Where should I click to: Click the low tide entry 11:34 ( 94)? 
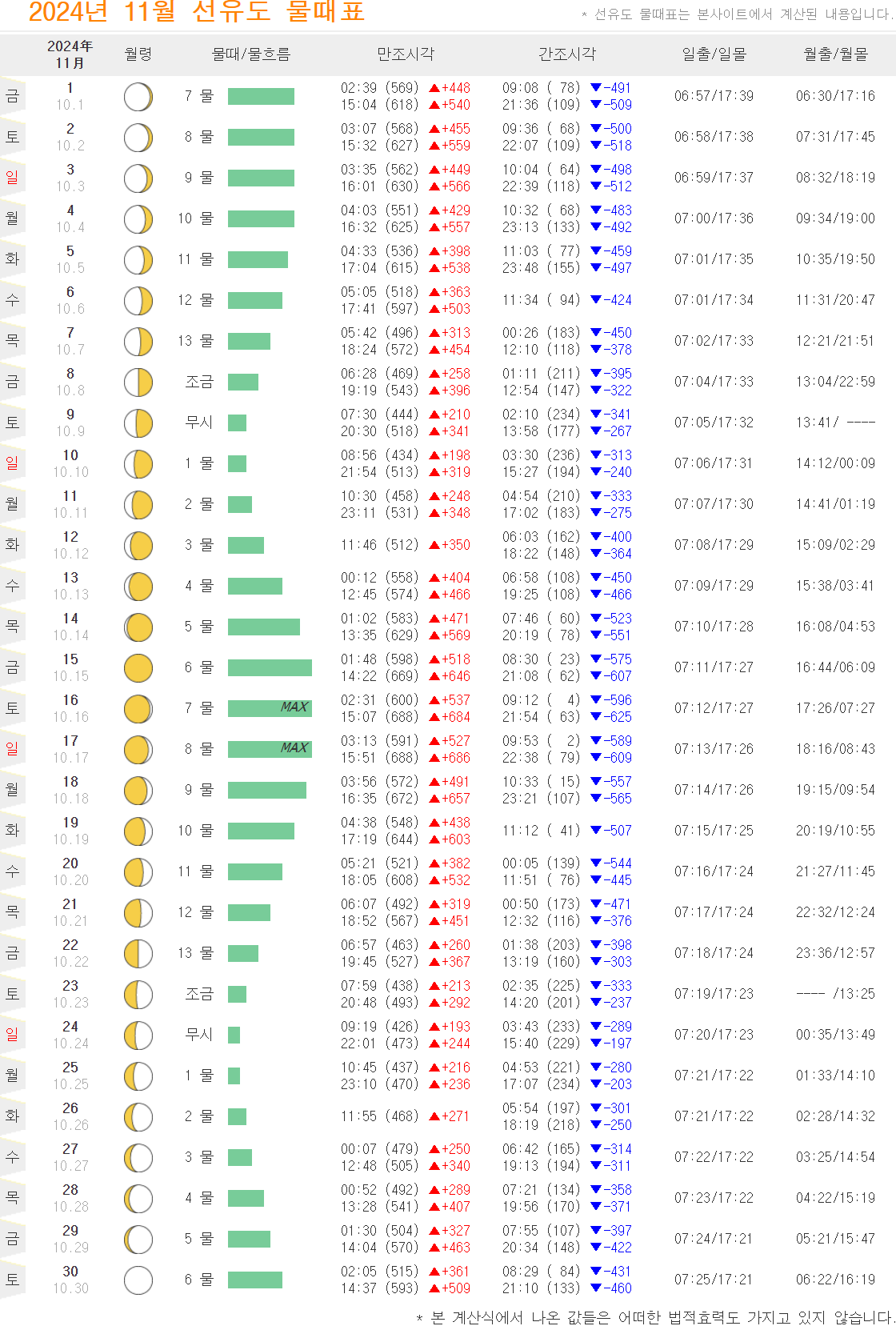542,300
